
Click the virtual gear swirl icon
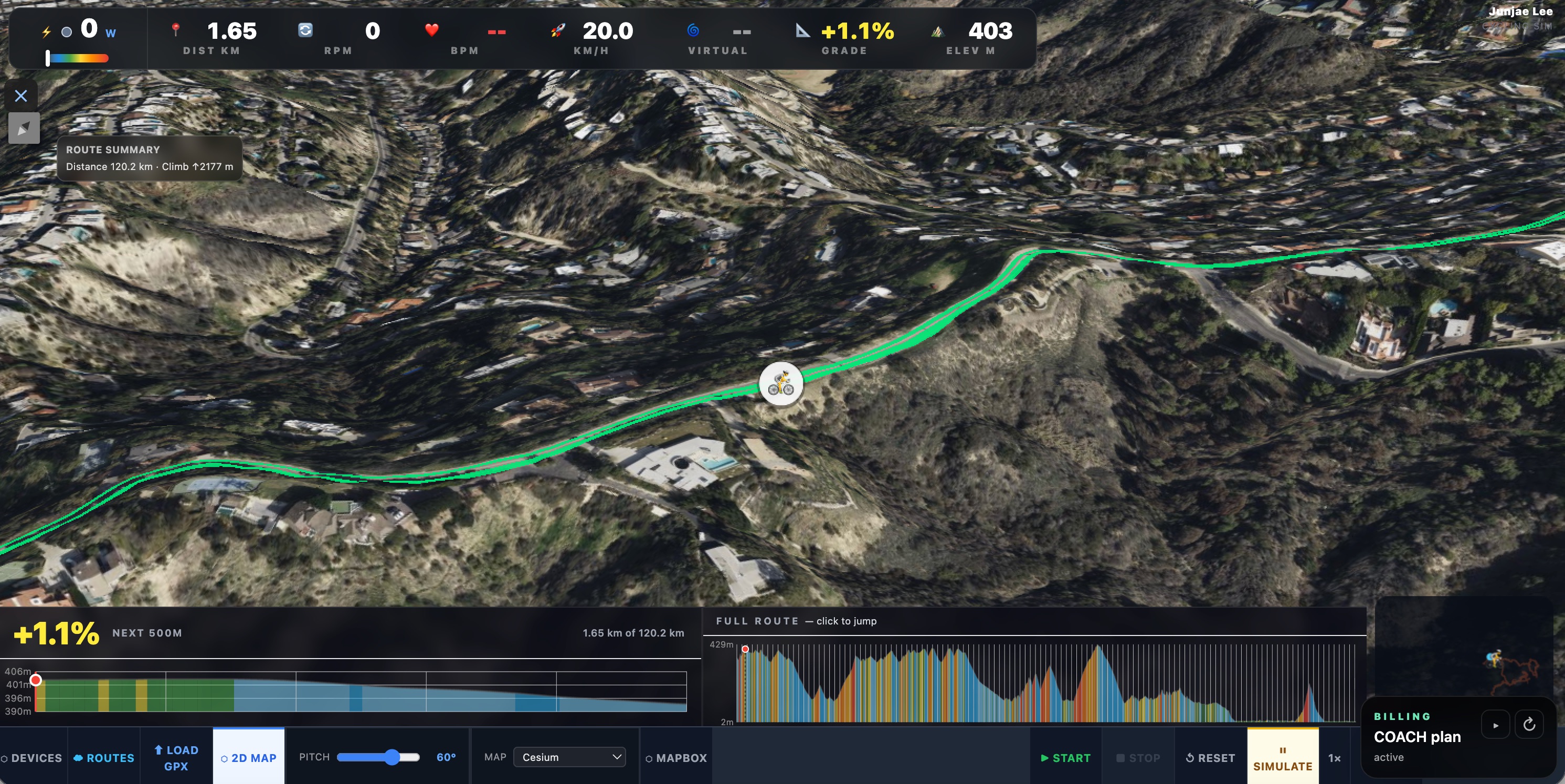[693, 30]
